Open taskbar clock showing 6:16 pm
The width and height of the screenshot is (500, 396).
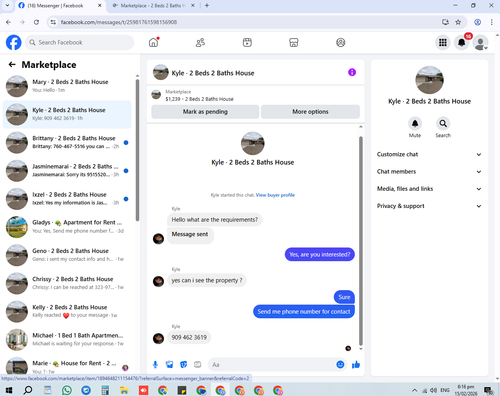click(x=466, y=390)
